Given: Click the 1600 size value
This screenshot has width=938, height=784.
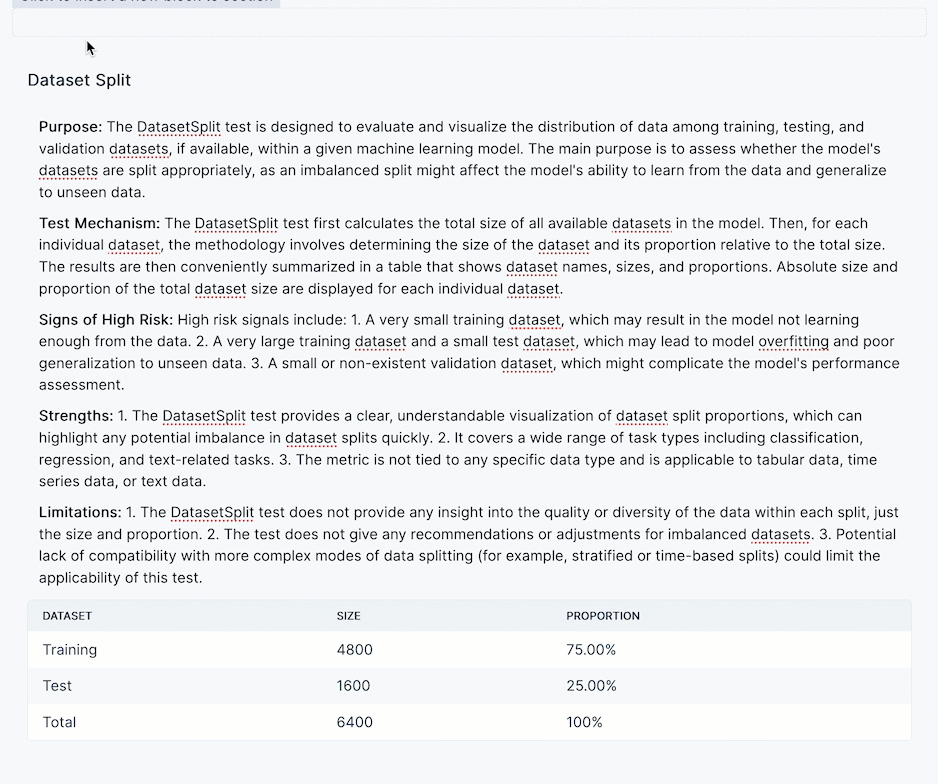Looking at the screenshot, I should point(353,686).
